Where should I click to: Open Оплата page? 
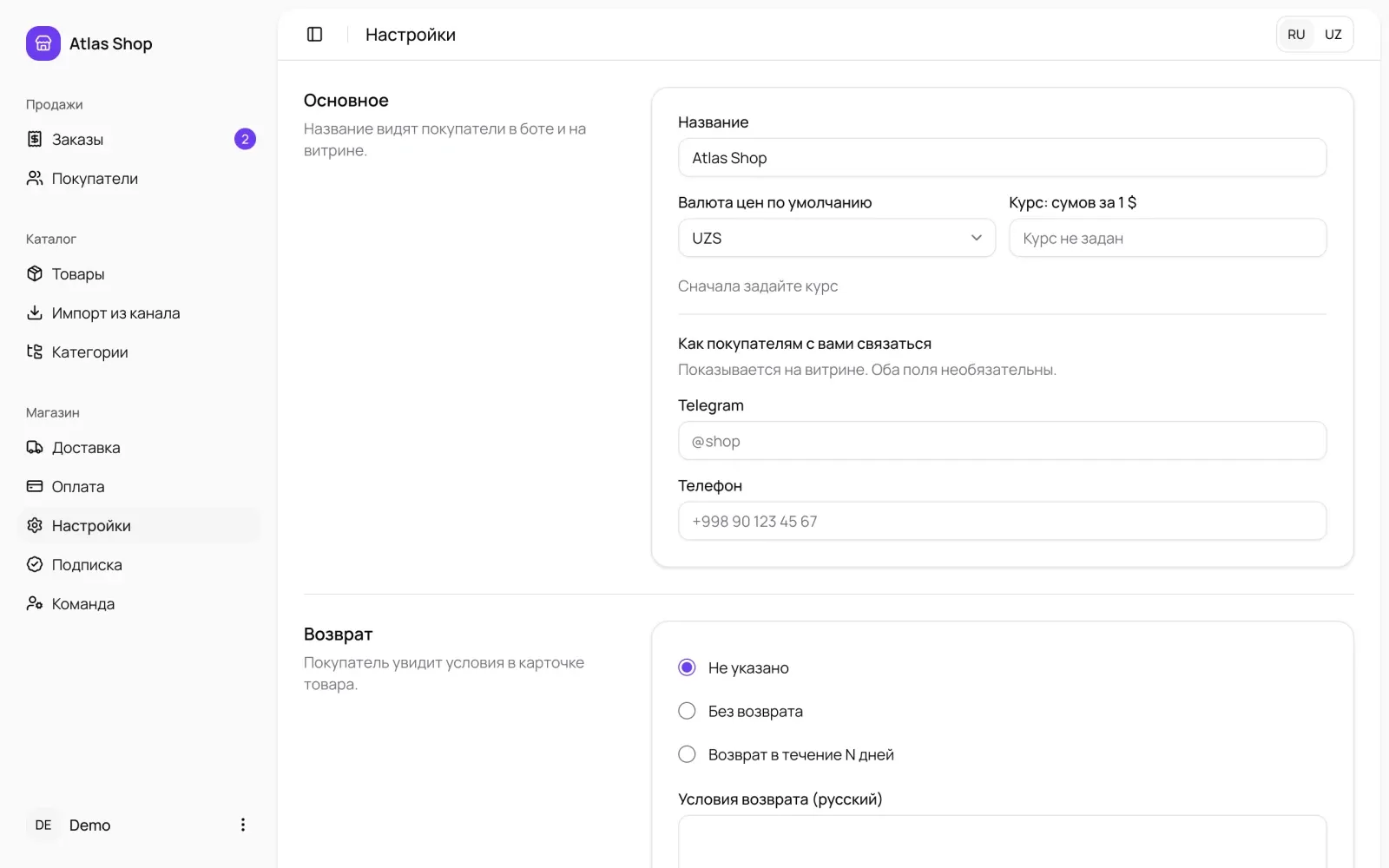139,486
